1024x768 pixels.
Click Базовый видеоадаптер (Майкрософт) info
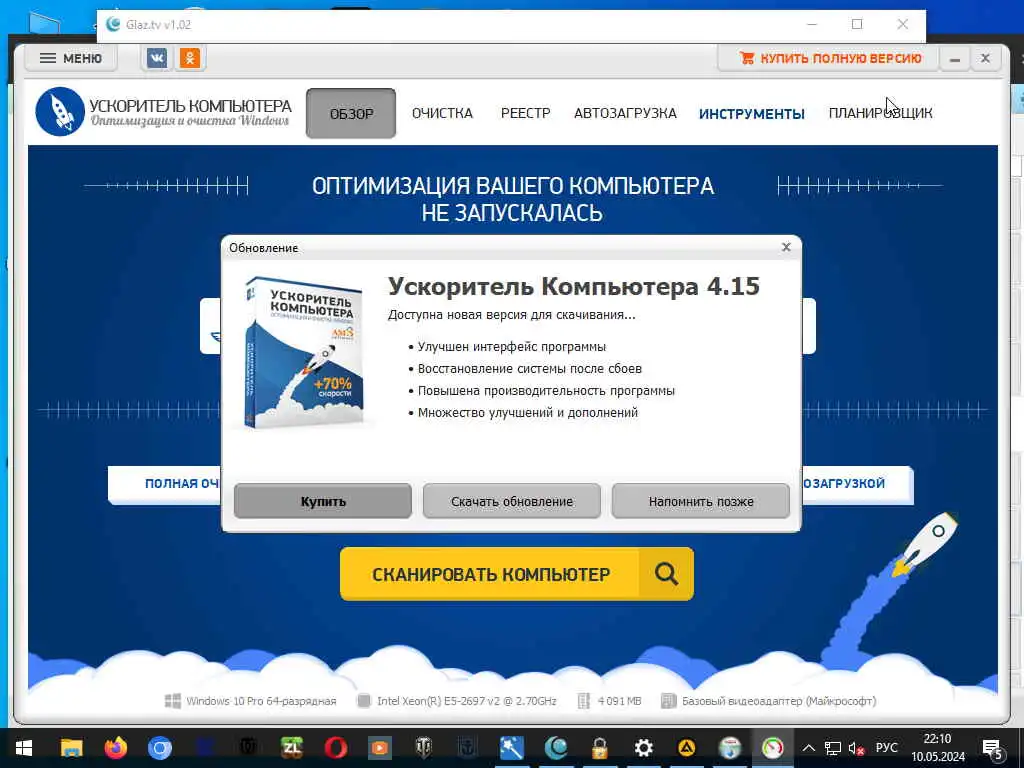[778, 701]
